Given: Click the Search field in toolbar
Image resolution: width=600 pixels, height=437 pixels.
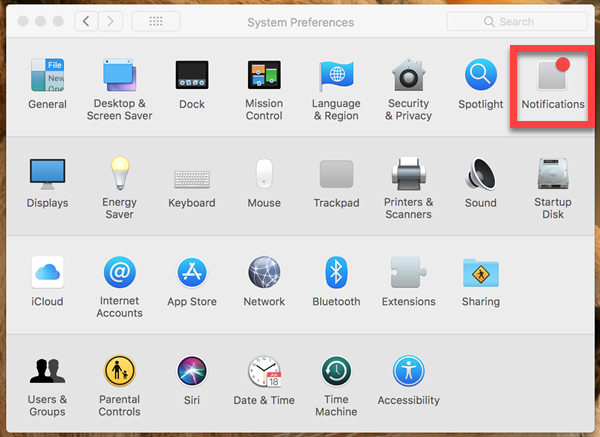Looking at the screenshot, I should point(517,21).
